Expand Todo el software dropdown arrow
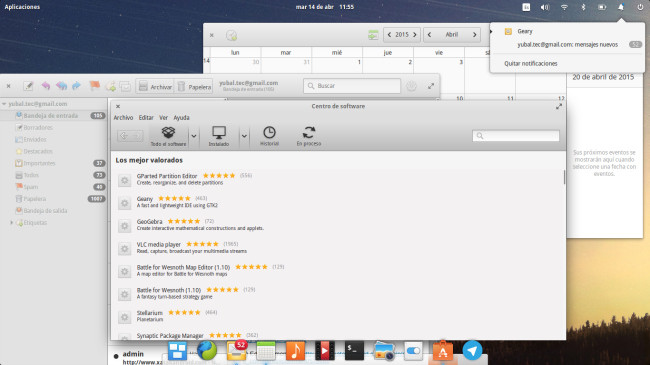This screenshot has height=365, width=650. [194, 136]
